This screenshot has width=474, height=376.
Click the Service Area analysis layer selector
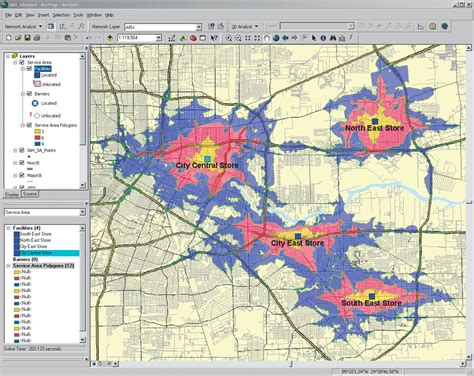tap(45, 212)
